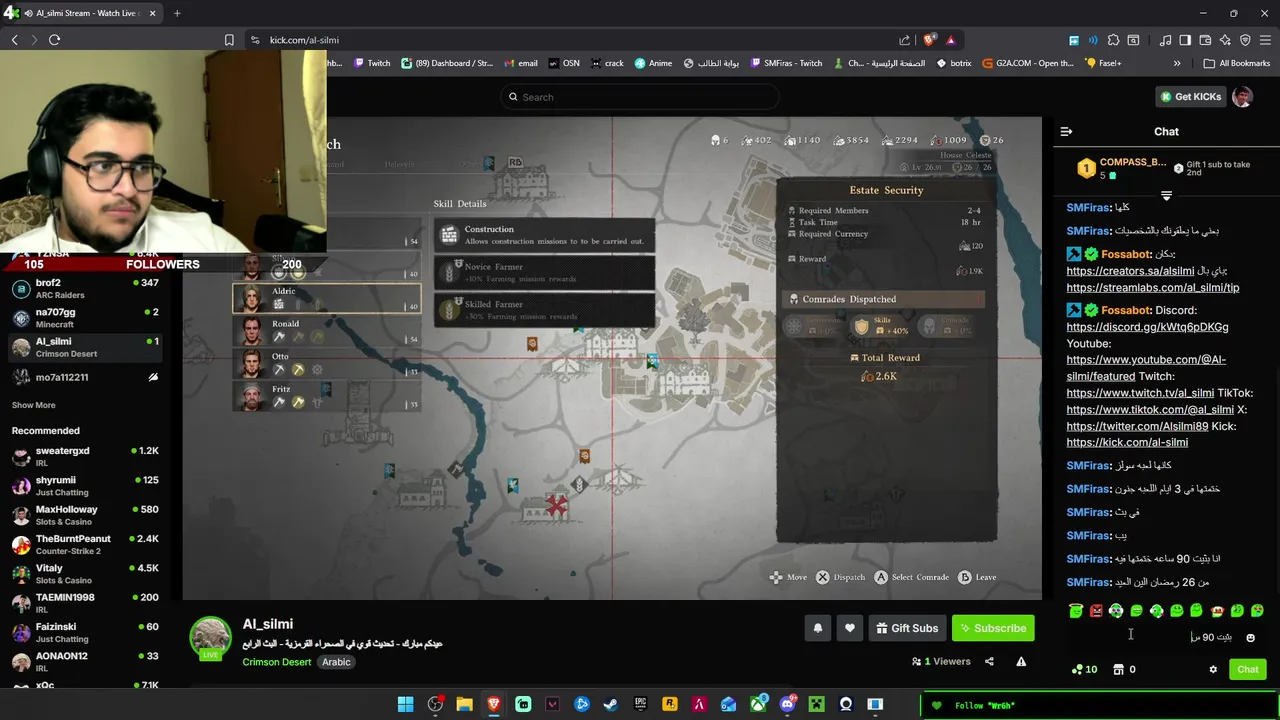Insert the red angry face emote

tap(1096, 610)
